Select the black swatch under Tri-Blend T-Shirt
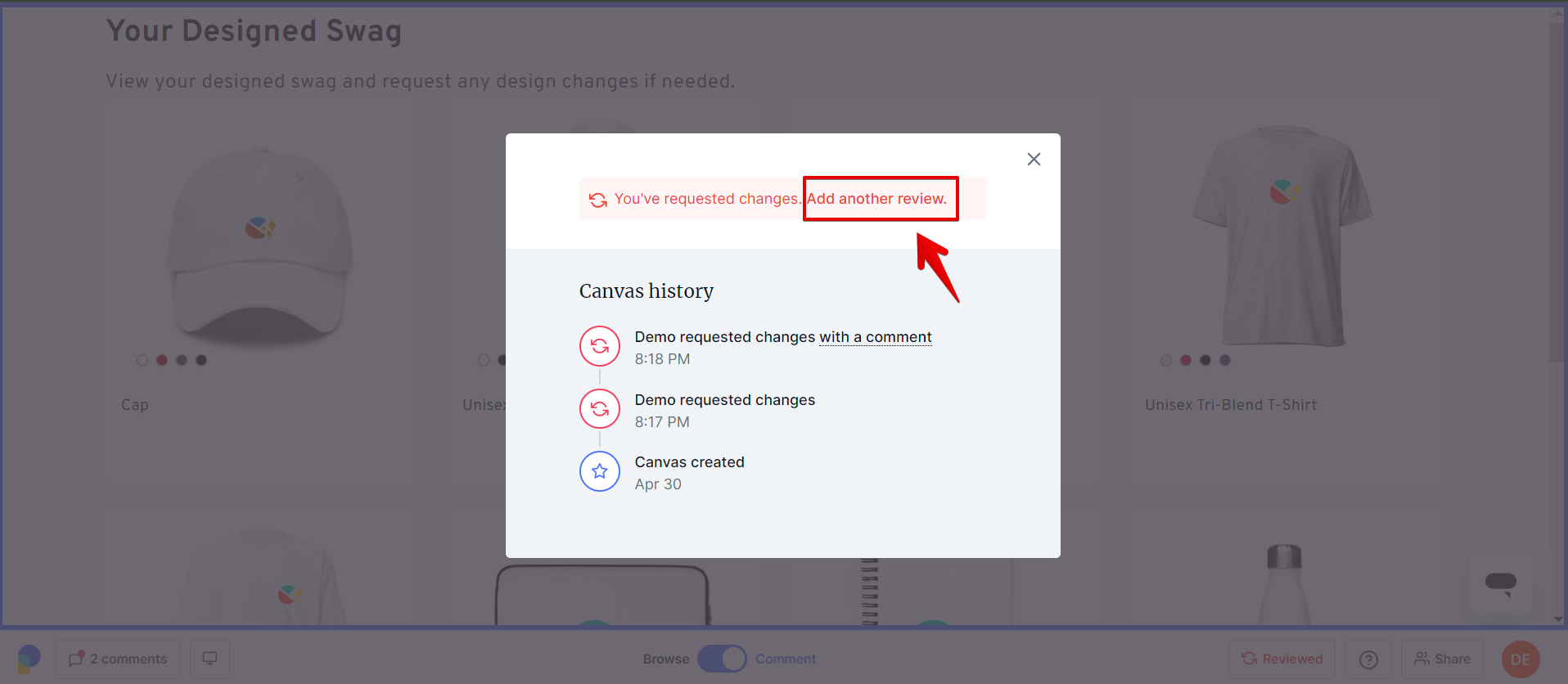This screenshot has height=684, width=1568. click(1205, 360)
